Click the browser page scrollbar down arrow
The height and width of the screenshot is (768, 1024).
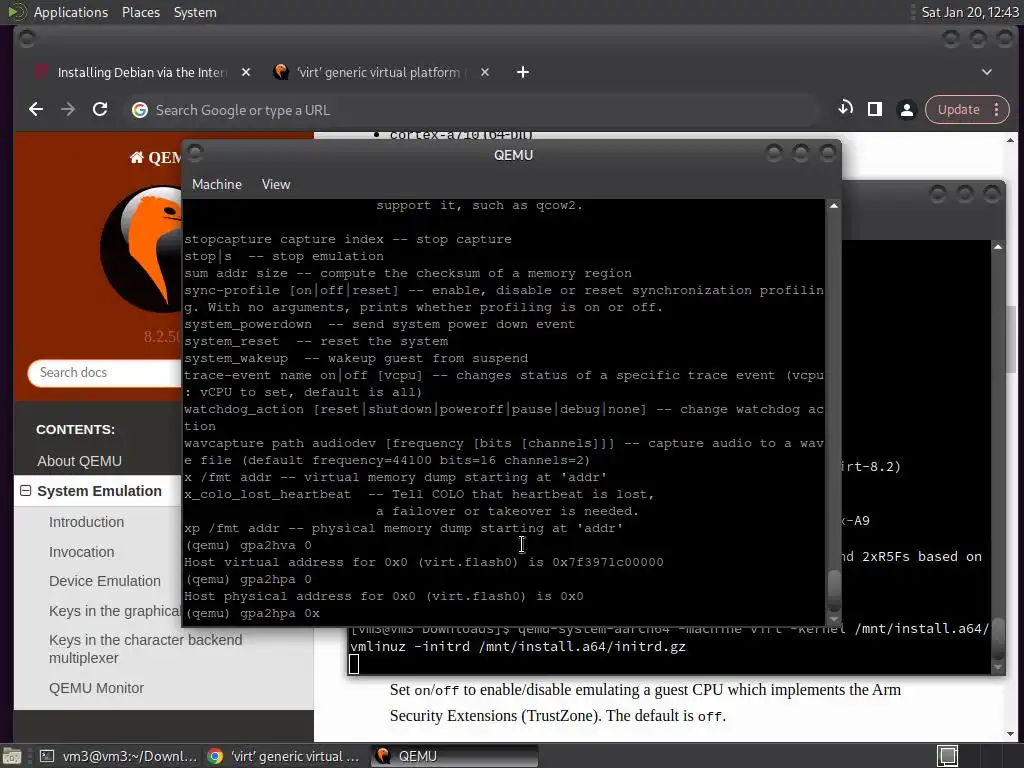coord(1010,734)
